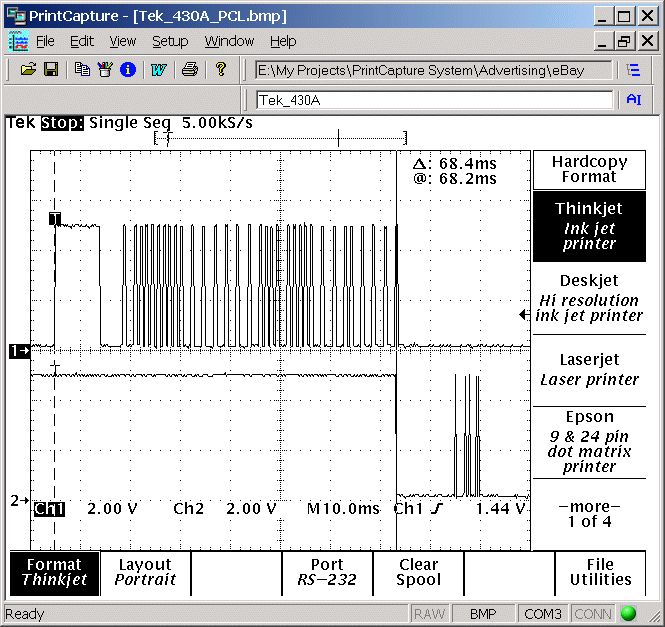Screen dimensions: 665x627
Task: Click the 1.44 V trigger level readout
Action: coord(500,508)
